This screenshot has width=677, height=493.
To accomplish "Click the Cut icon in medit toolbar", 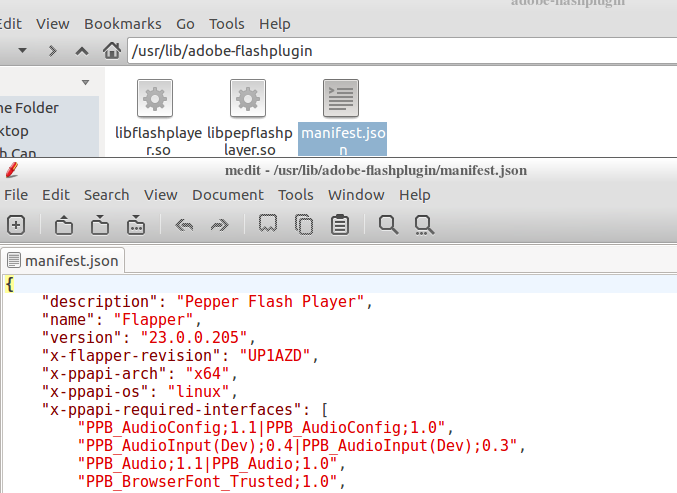I will click(x=268, y=224).
